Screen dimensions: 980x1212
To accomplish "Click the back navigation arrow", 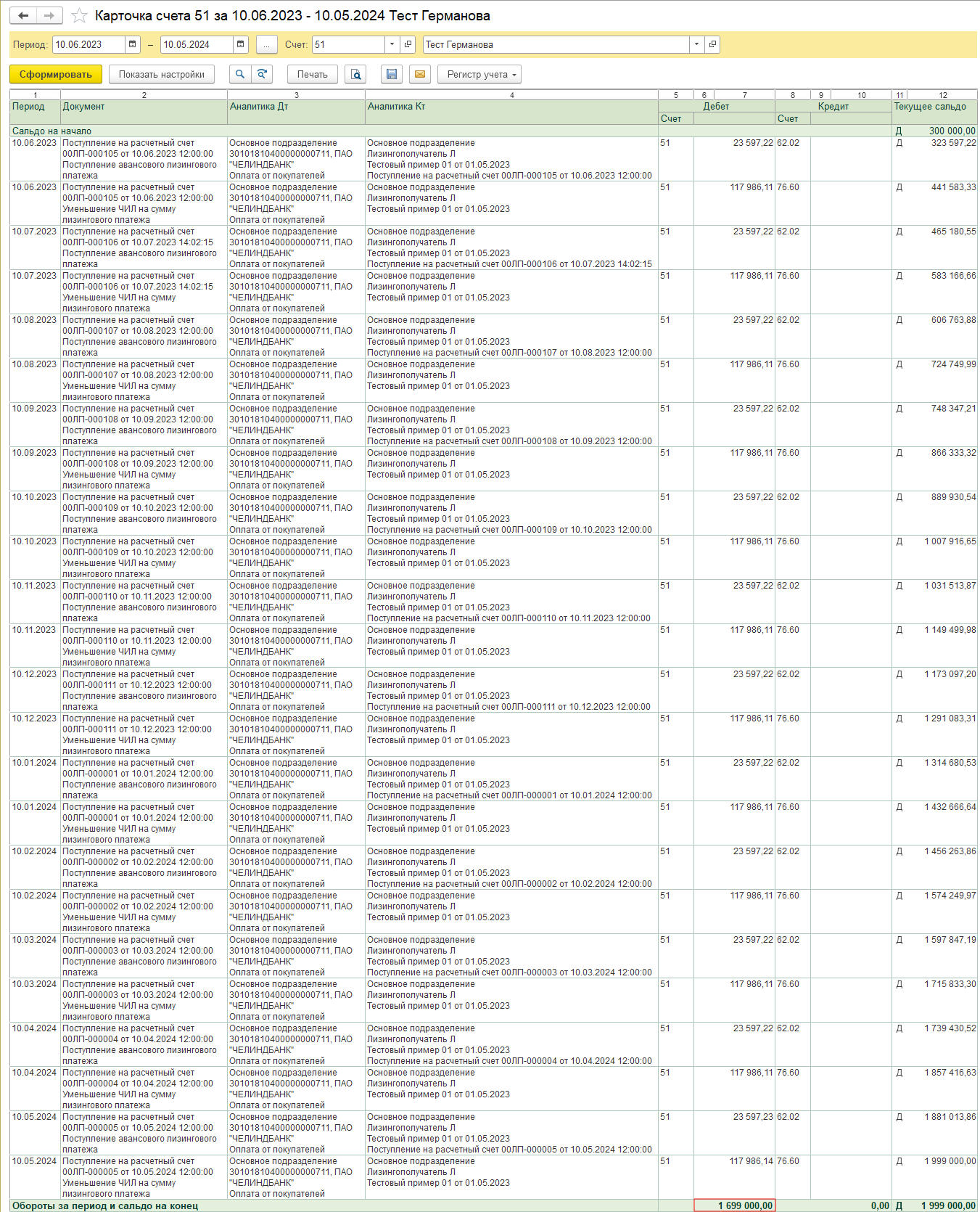I will 23,15.
